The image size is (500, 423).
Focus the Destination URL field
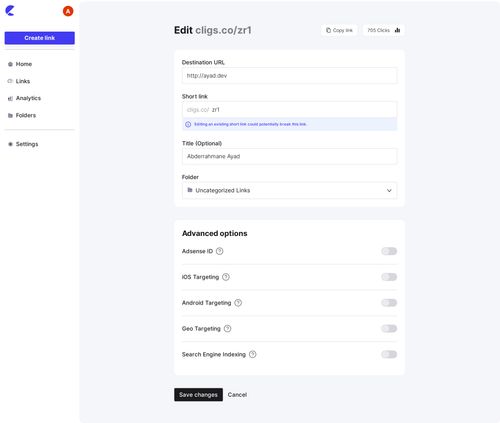click(289, 76)
